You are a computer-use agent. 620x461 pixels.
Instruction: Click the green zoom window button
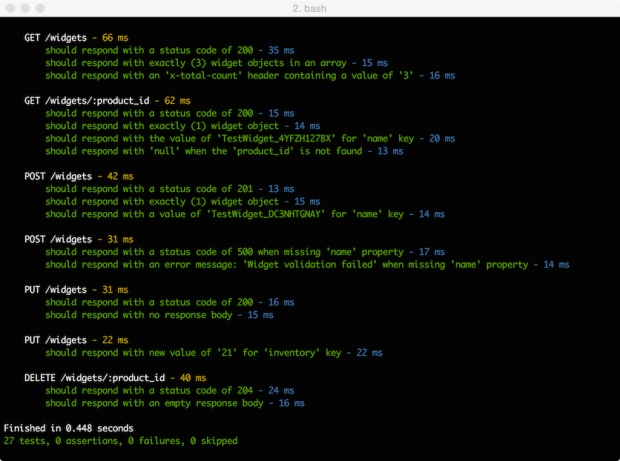(x=40, y=8)
